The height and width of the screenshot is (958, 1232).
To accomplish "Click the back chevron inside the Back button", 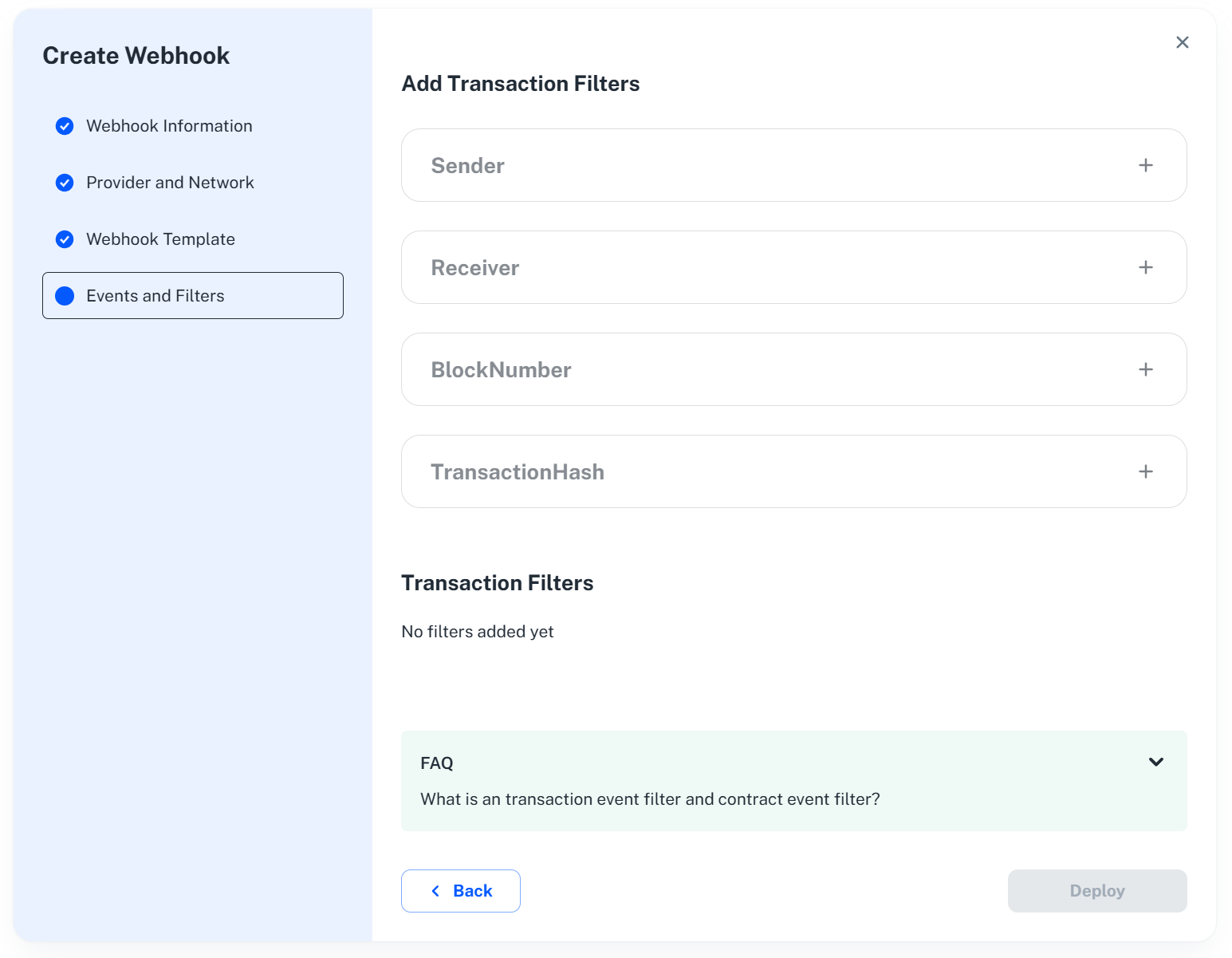I will coord(435,891).
